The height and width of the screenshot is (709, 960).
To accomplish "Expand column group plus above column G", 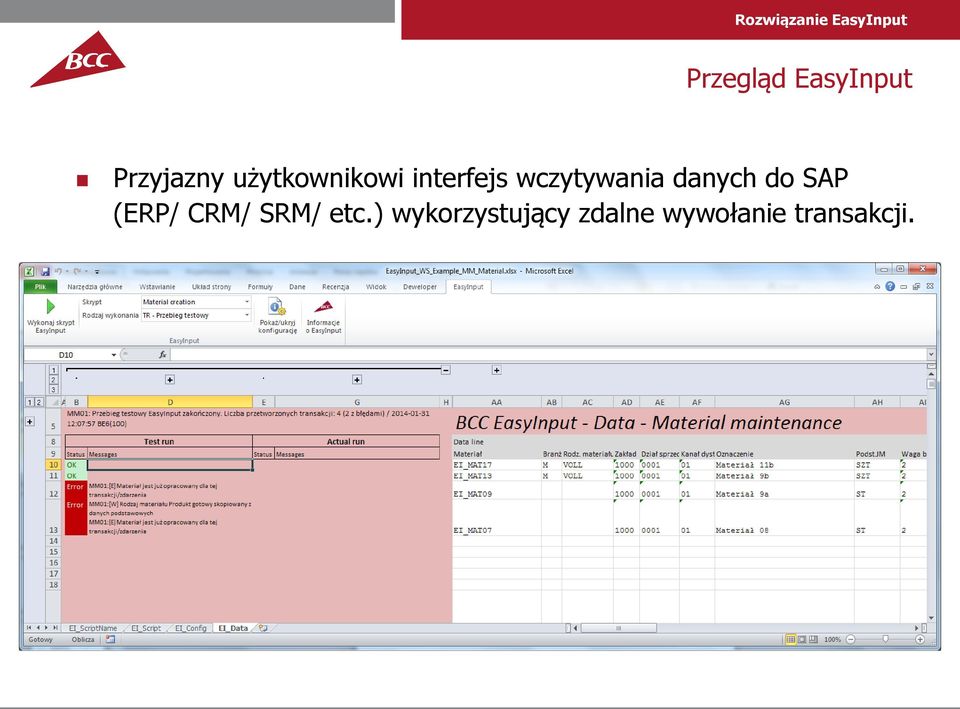I will (356, 380).
